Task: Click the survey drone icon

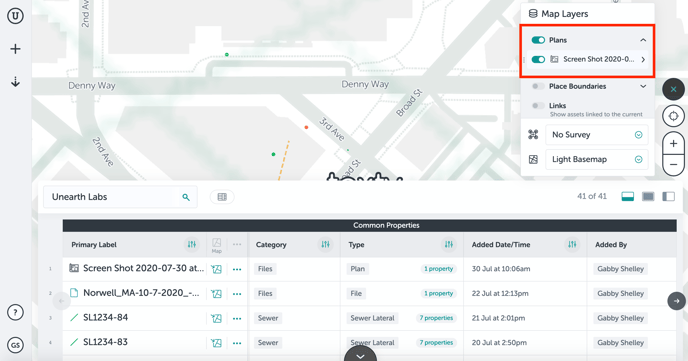Action: [x=533, y=135]
